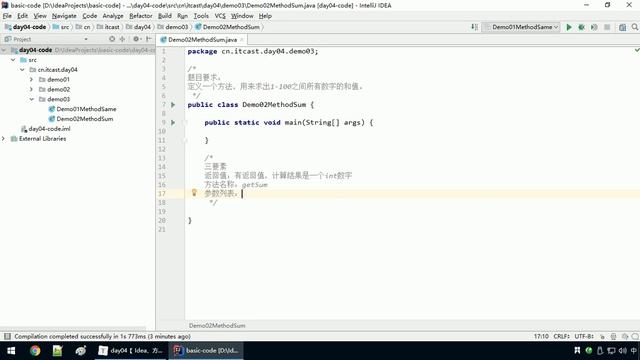Collapse all icon in Project panel

click(x=122, y=39)
